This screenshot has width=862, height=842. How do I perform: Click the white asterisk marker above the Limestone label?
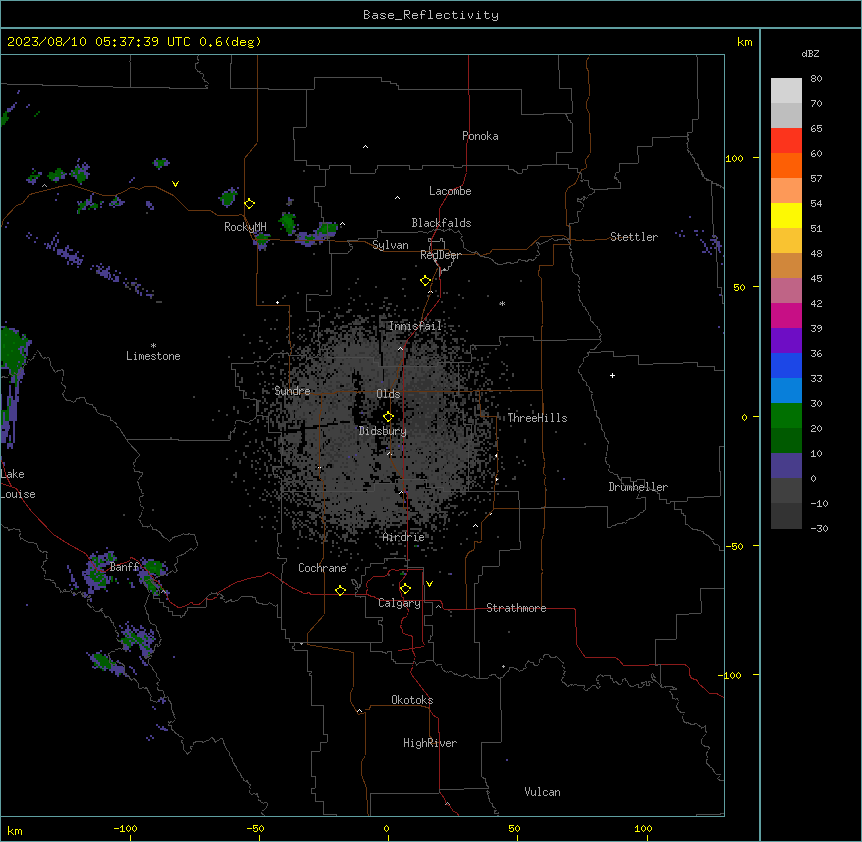pyautogui.click(x=153, y=346)
